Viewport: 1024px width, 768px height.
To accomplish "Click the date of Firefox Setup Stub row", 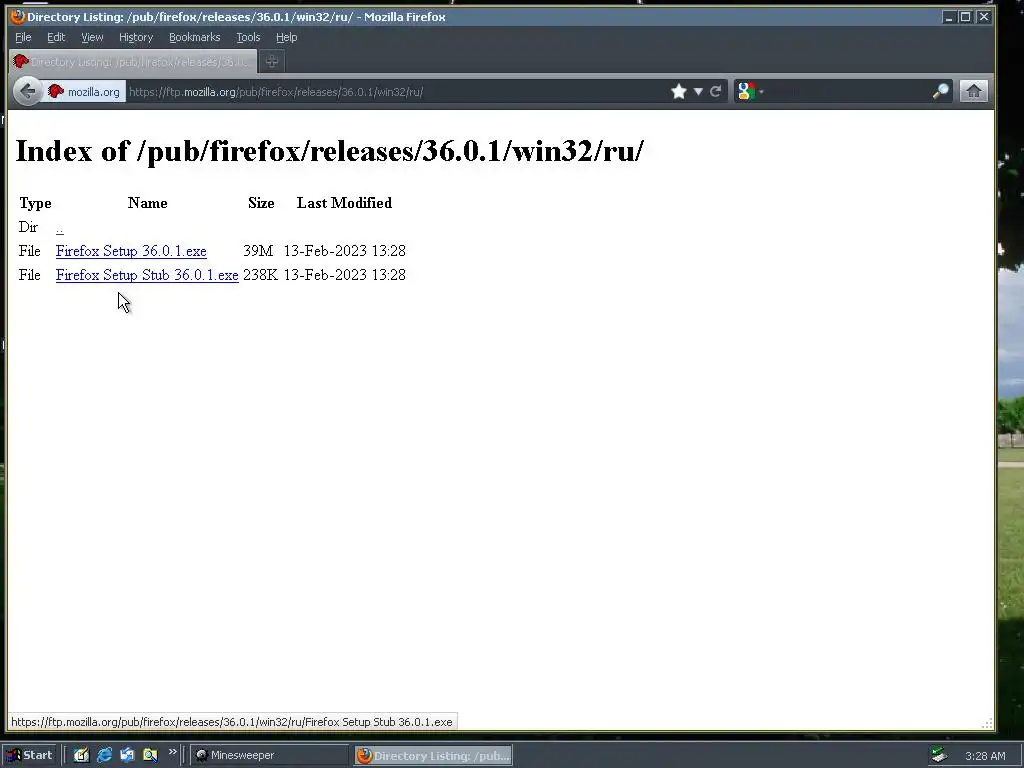I will coord(345,275).
